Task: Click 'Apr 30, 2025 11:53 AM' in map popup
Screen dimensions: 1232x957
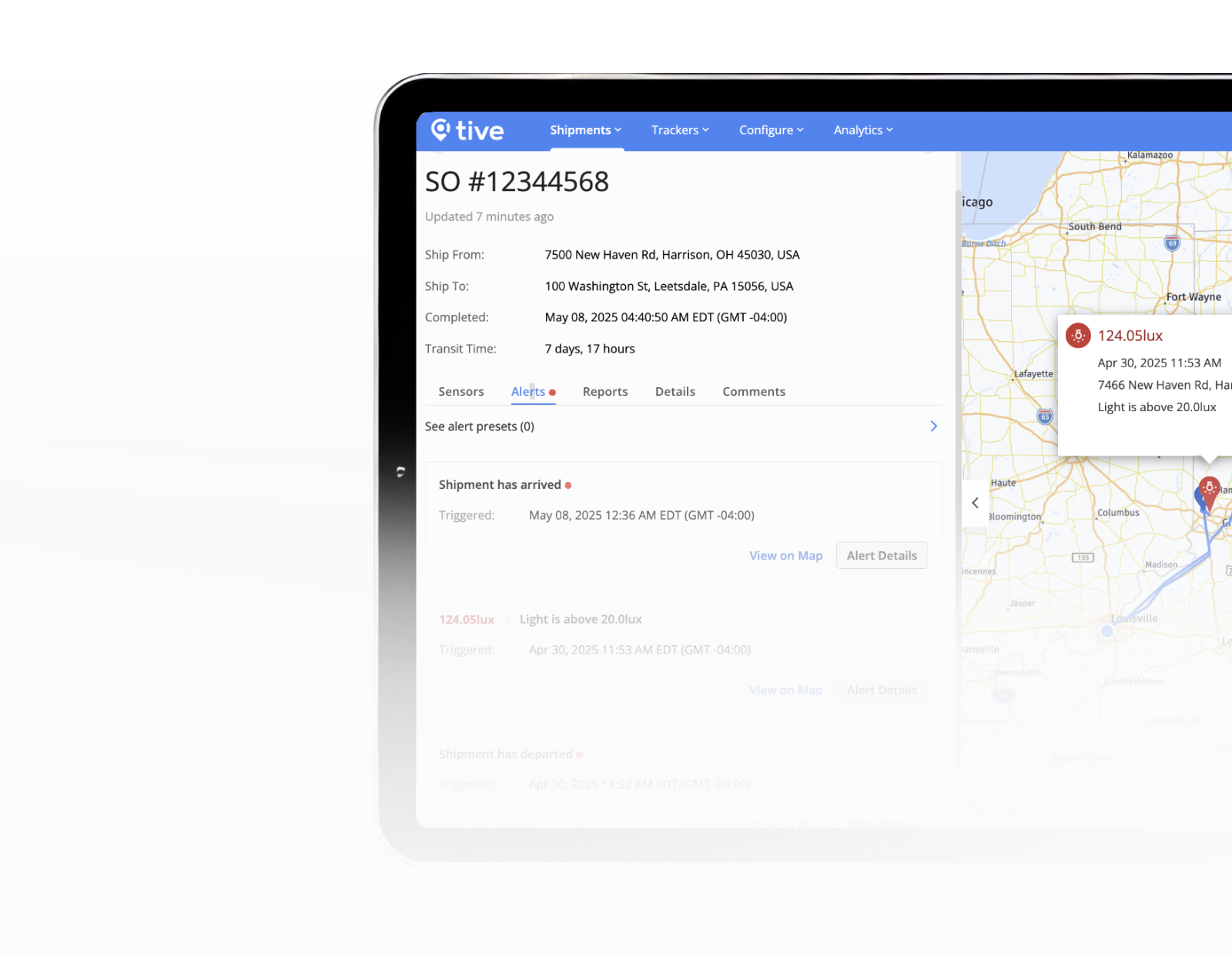Action: (x=1159, y=363)
